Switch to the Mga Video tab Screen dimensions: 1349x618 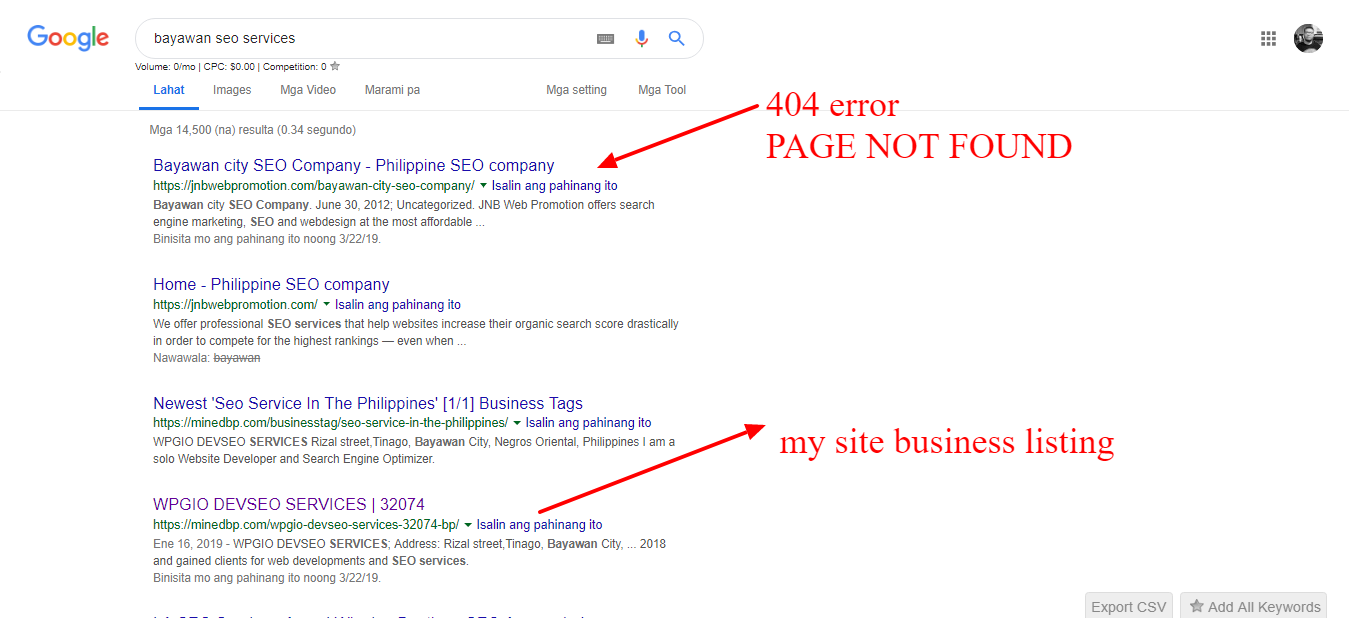pyautogui.click(x=308, y=90)
